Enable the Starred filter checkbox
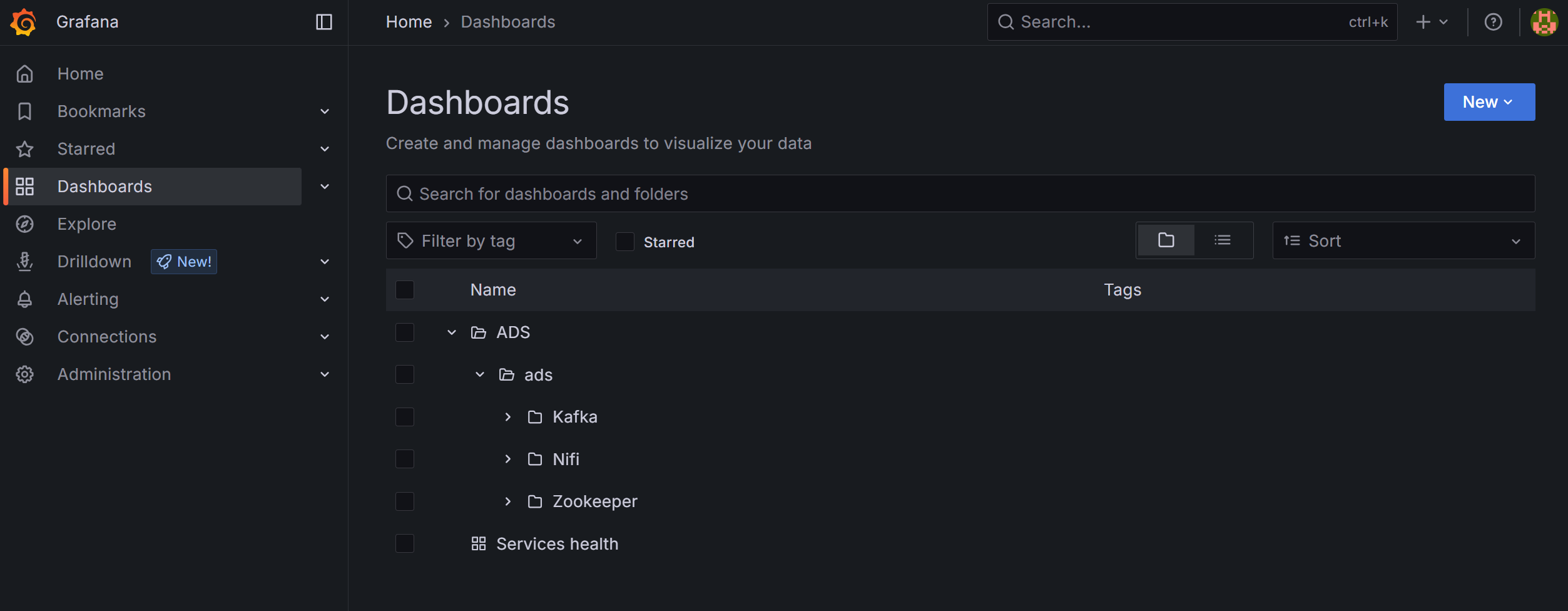This screenshot has height=611, width=1568. point(625,242)
